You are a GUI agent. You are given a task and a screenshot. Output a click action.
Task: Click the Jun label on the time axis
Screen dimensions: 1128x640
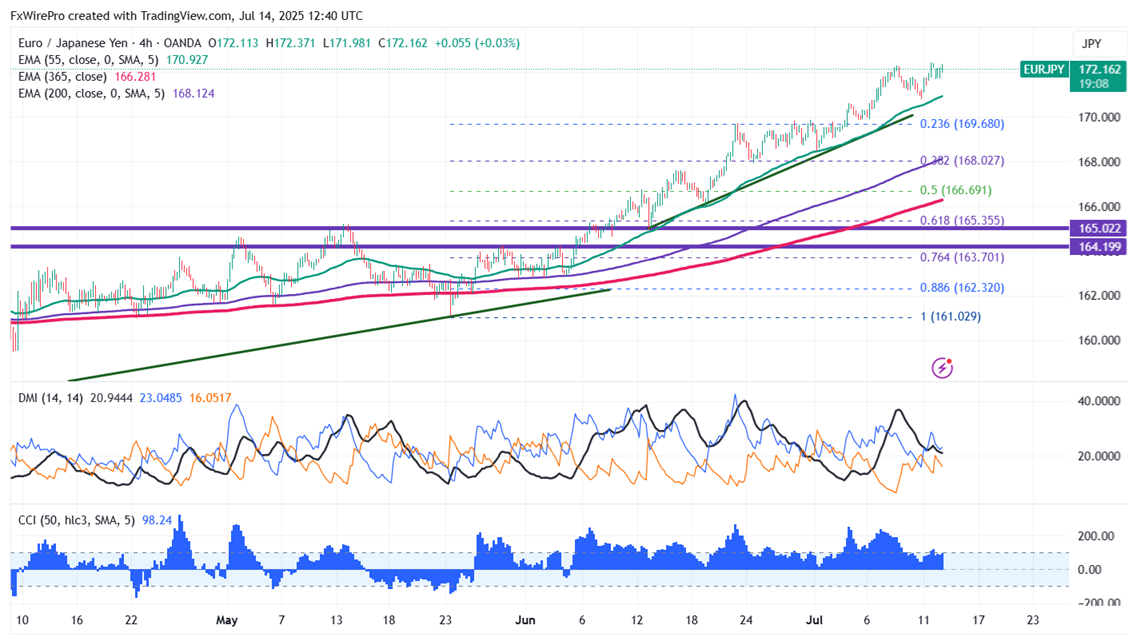click(525, 620)
